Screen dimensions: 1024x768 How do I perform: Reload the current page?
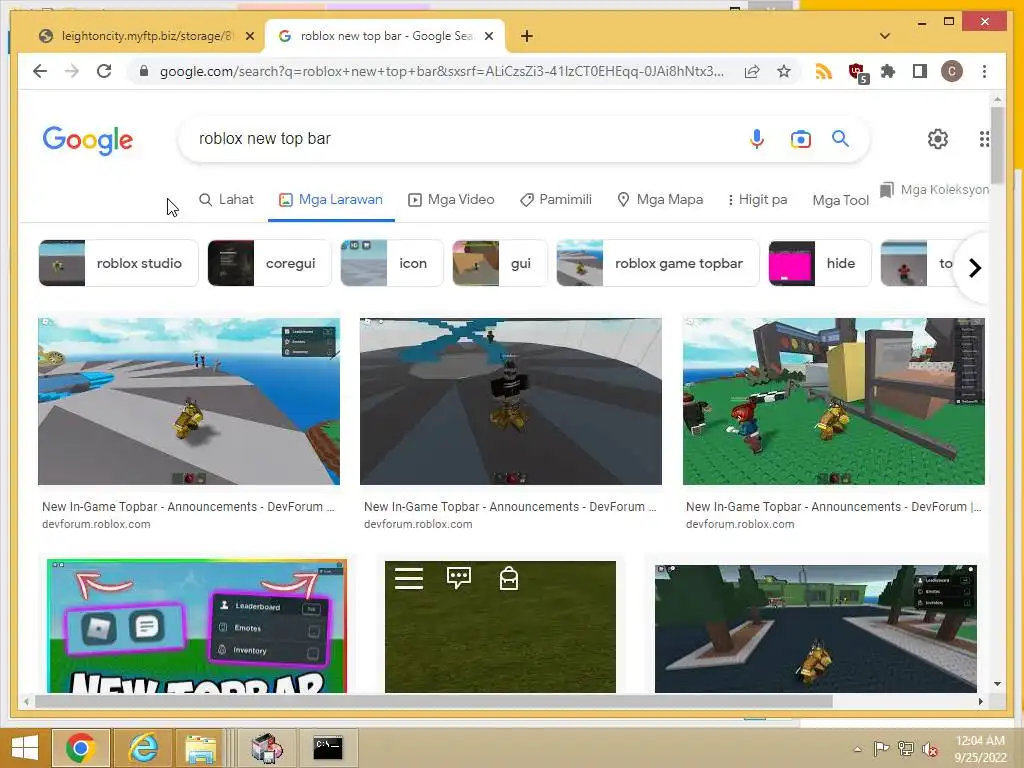pyautogui.click(x=104, y=71)
